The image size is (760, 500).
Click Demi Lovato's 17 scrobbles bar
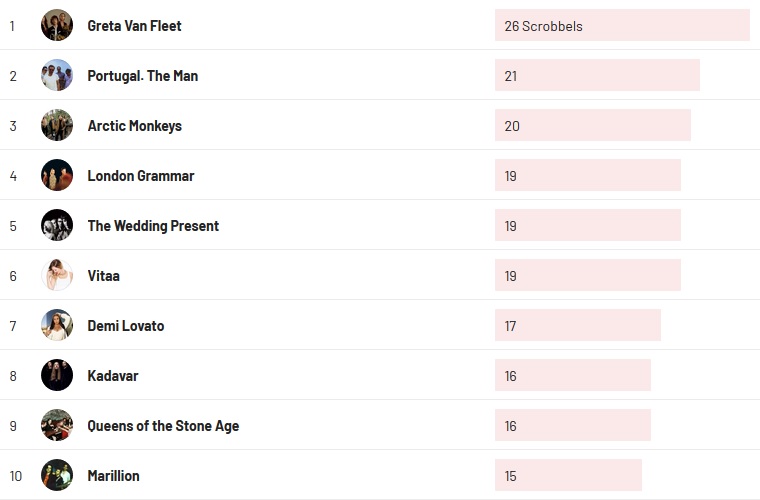[577, 326]
